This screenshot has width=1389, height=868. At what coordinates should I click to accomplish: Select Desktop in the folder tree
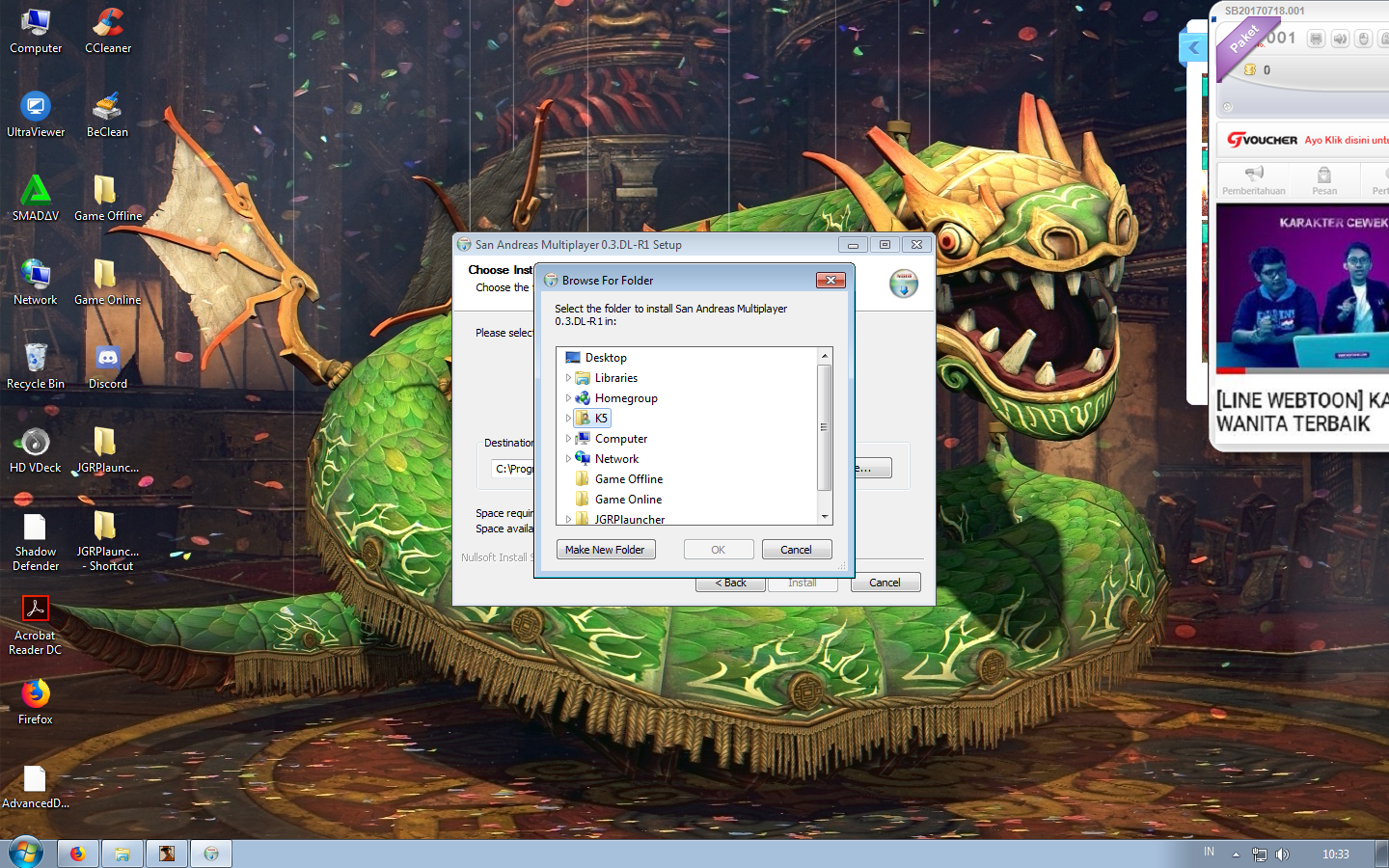coord(596,358)
